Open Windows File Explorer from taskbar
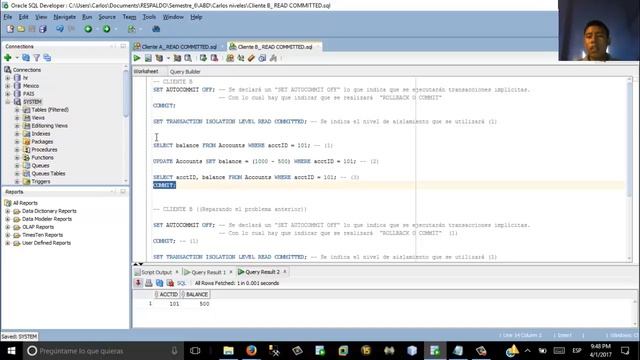Screen dimensions: 640x360 [x=228, y=351]
